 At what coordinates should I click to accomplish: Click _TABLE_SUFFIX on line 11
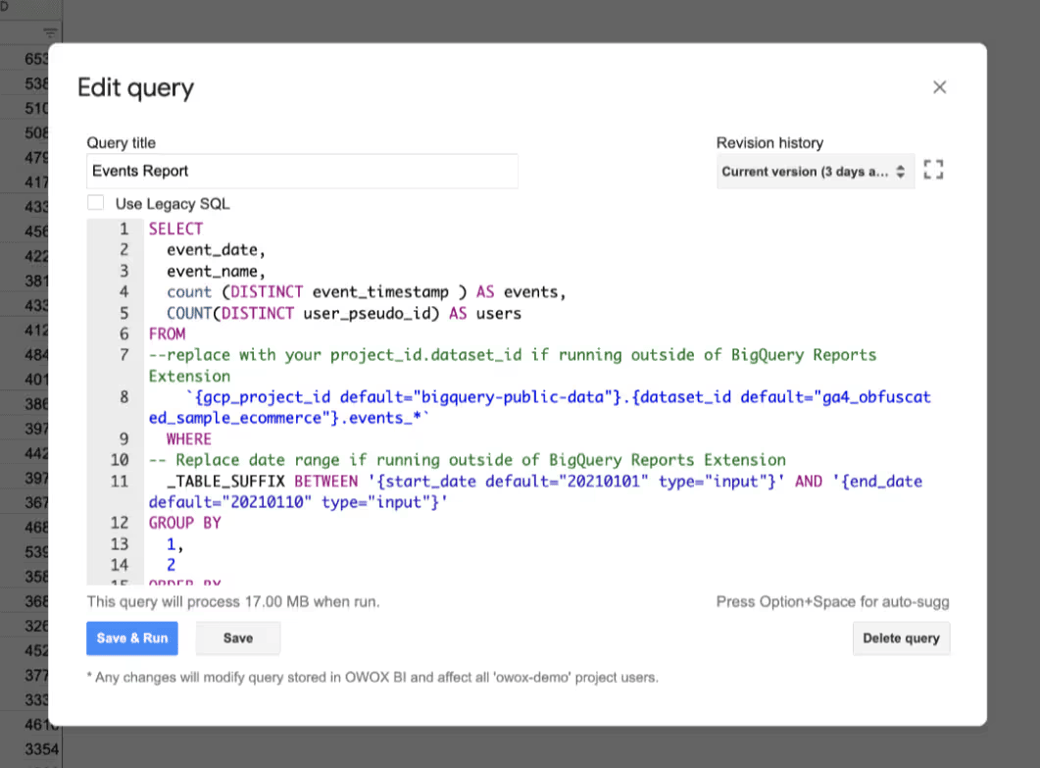pos(226,481)
